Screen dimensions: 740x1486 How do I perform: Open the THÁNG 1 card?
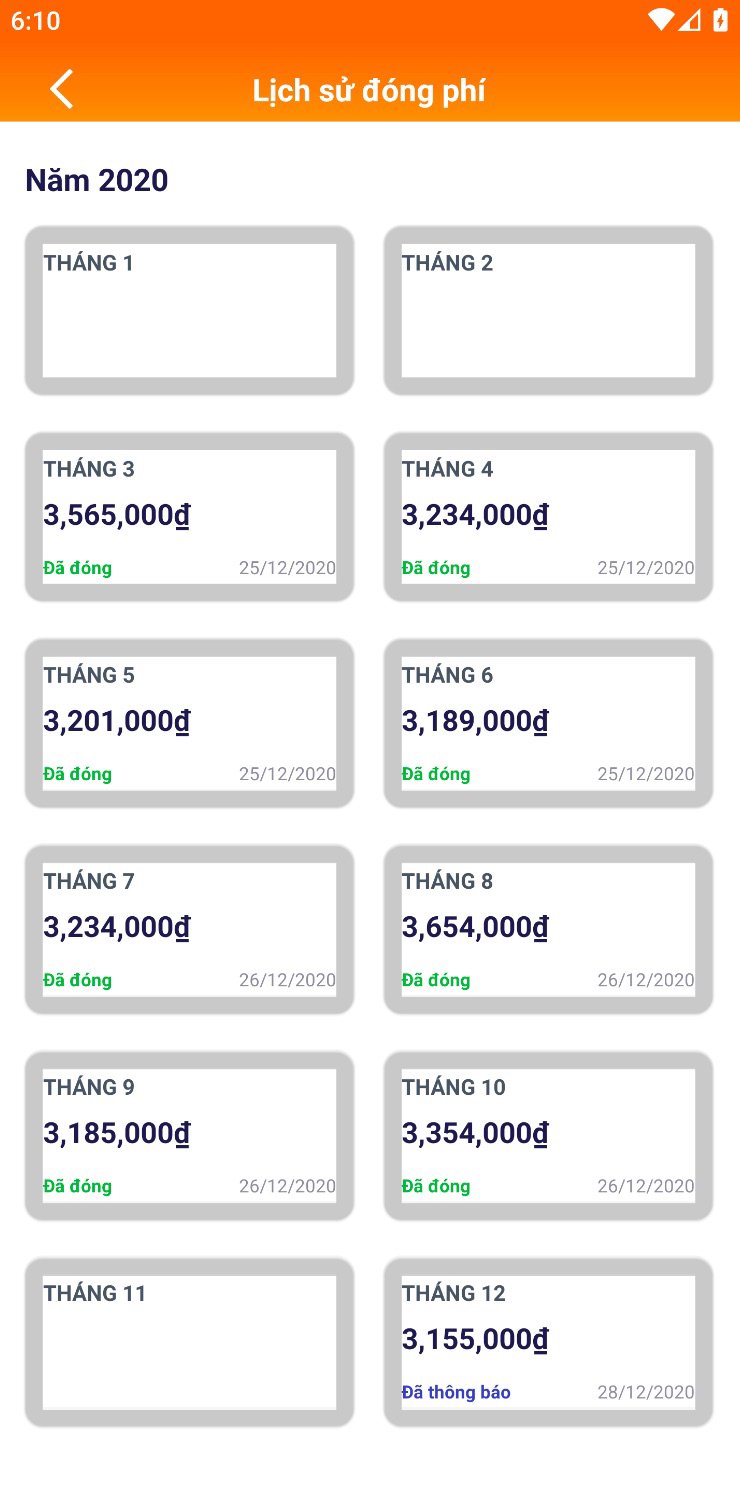(x=189, y=310)
